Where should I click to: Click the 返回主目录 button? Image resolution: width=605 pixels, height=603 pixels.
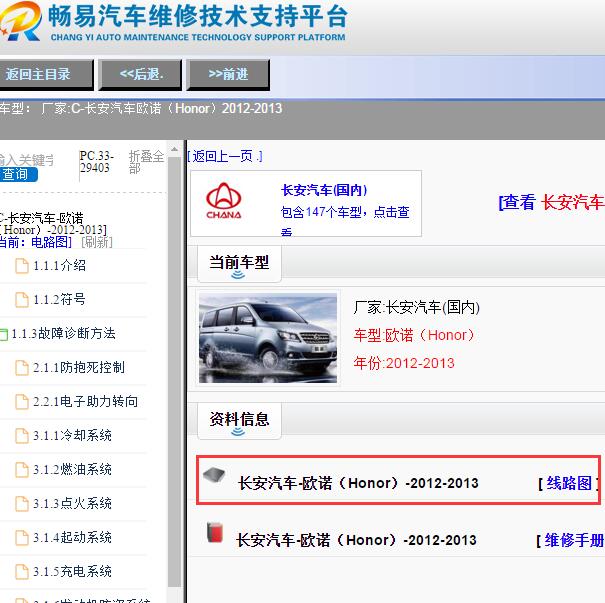(46, 74)
